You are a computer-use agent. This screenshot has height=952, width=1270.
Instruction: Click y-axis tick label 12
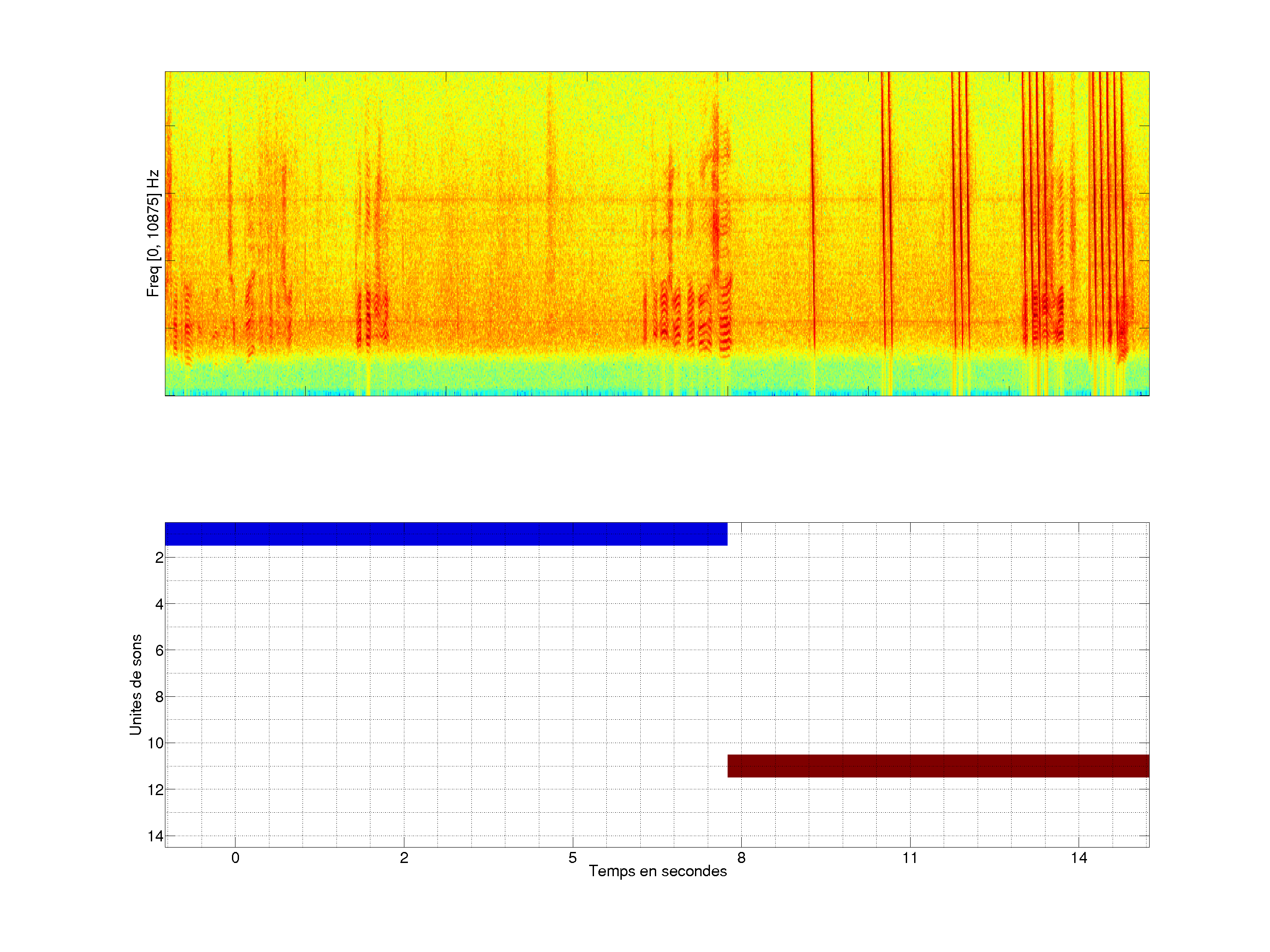[156, 790]
